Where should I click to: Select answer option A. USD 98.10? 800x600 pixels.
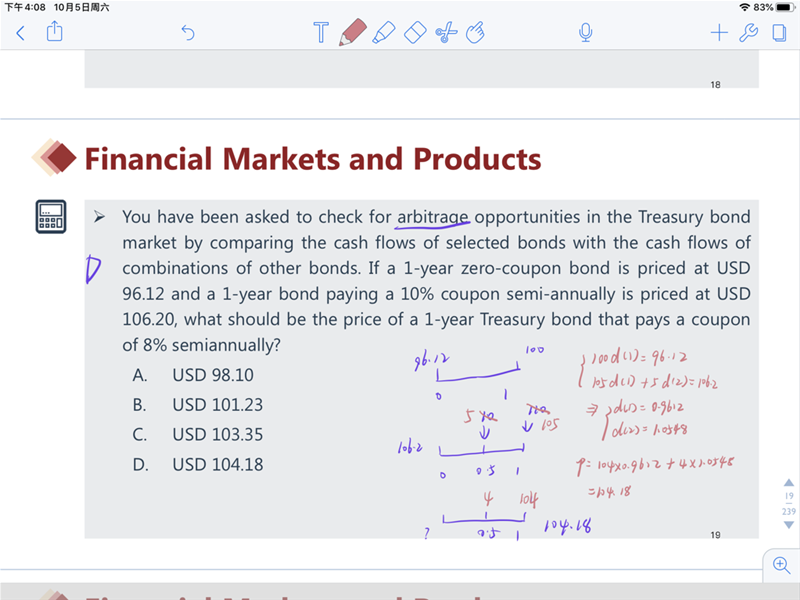click(193, 375)
